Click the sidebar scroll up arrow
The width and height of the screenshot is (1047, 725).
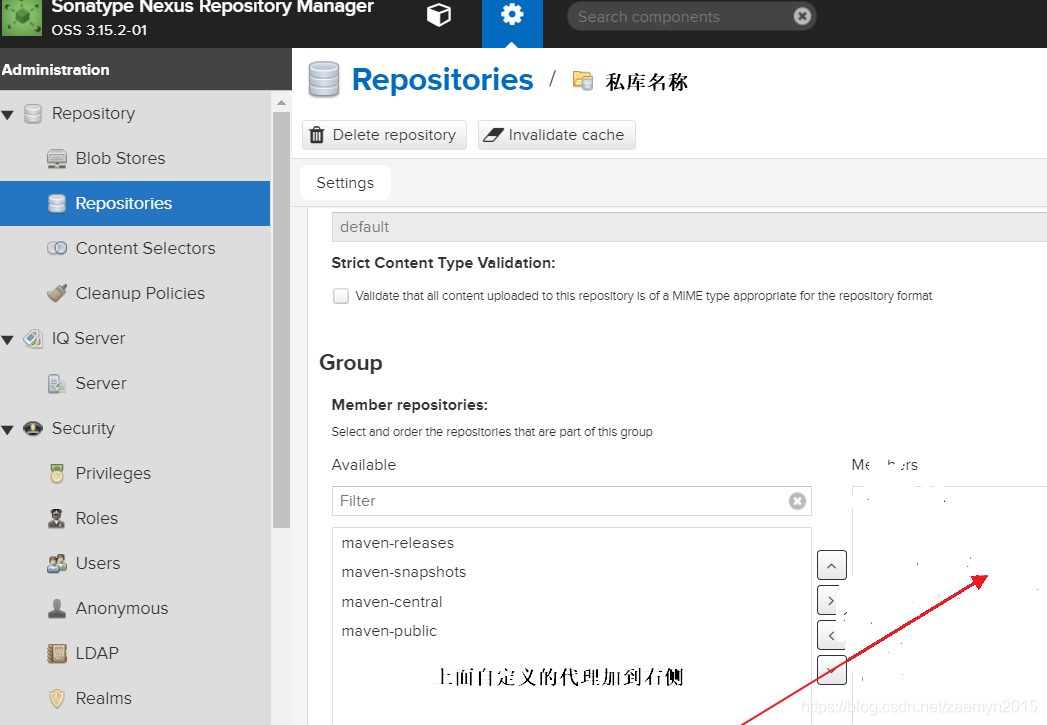pos(281,102)
